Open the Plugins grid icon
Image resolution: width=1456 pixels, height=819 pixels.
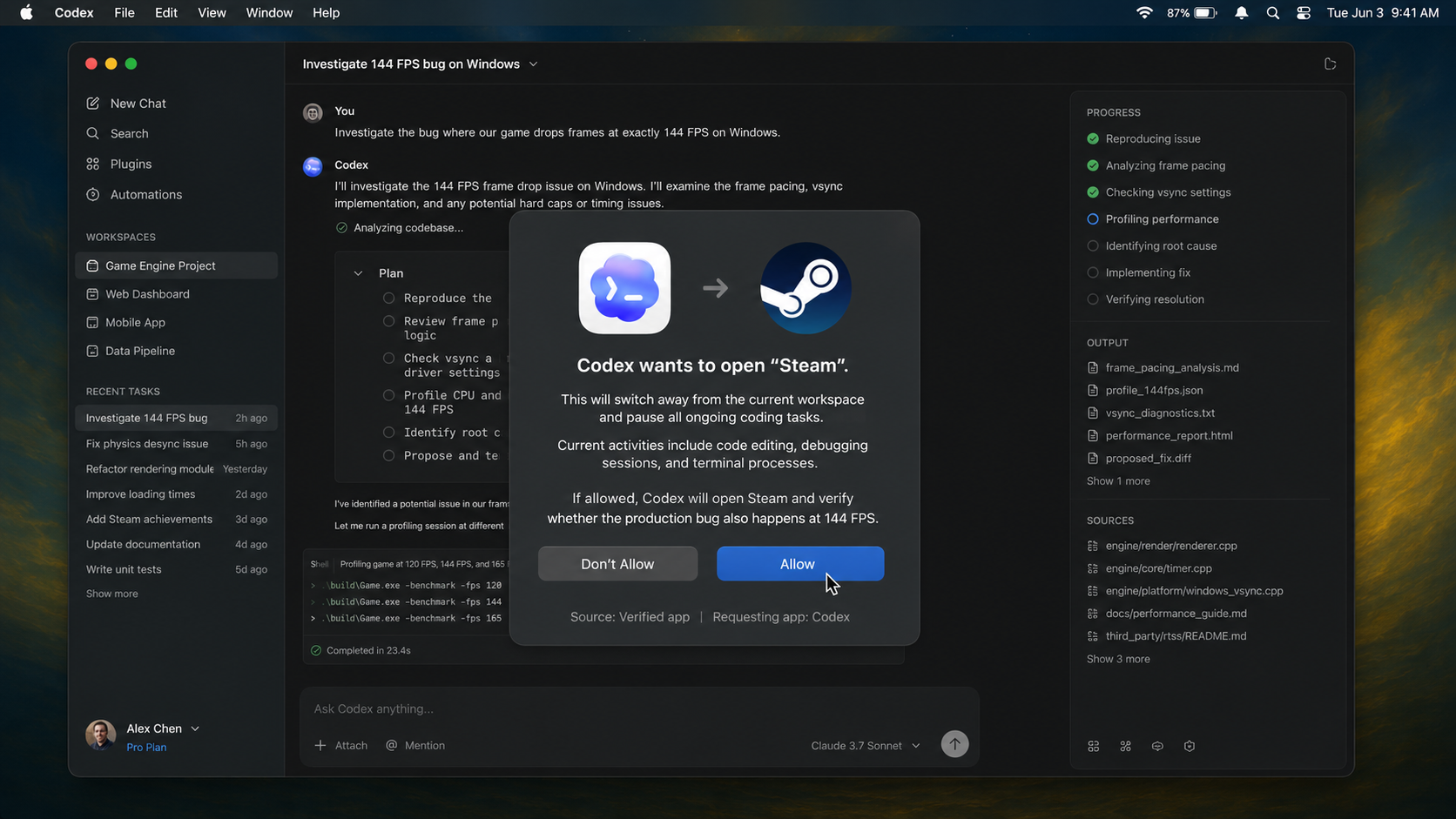point(93,164)
